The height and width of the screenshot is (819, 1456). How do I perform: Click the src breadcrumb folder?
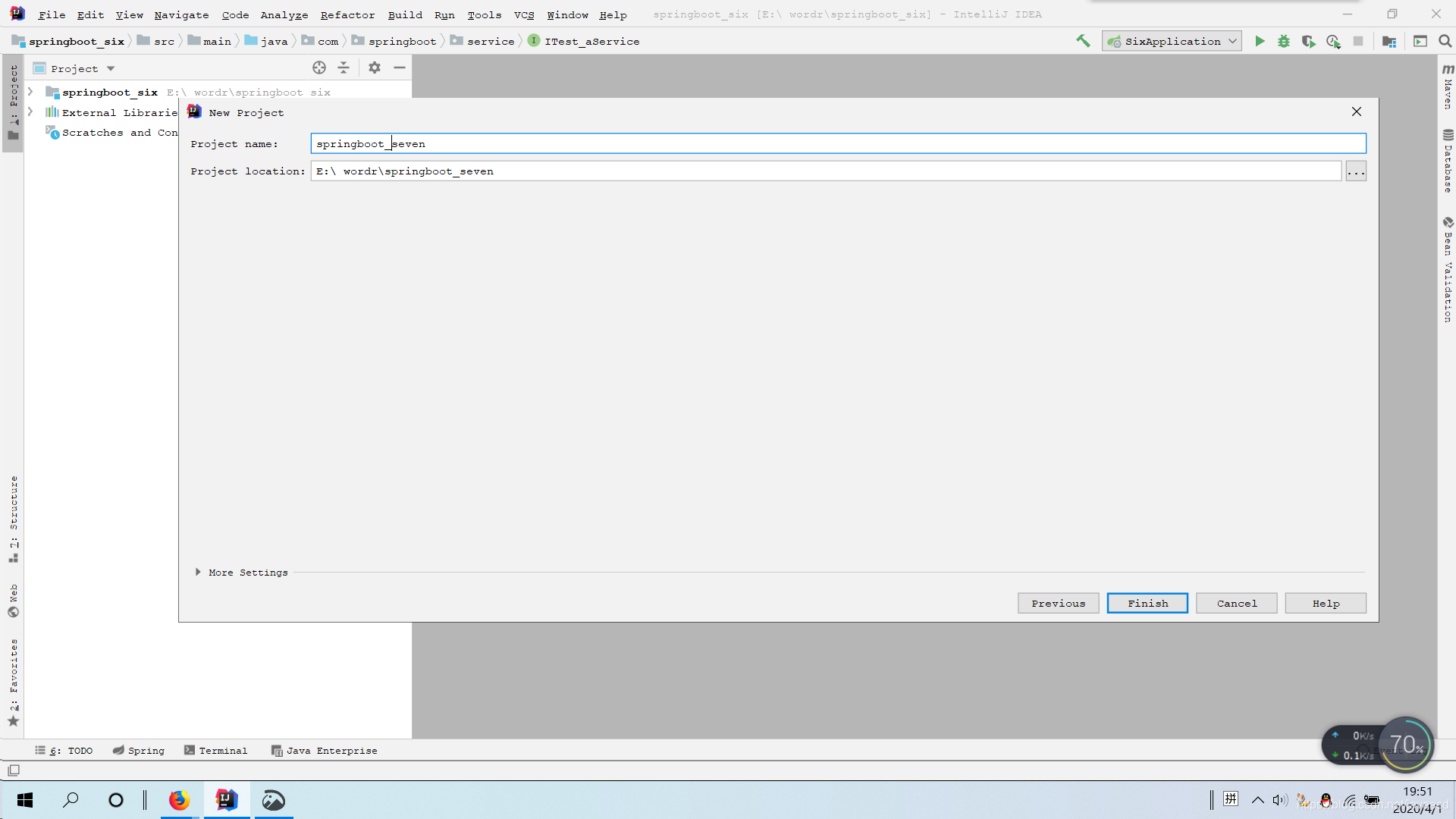pos(155,41)
